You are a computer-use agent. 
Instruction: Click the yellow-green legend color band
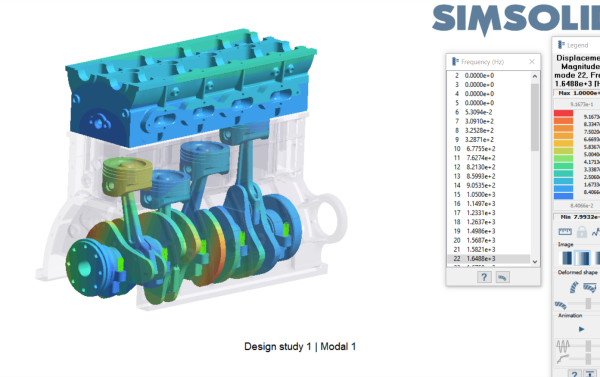click(564, 151)
